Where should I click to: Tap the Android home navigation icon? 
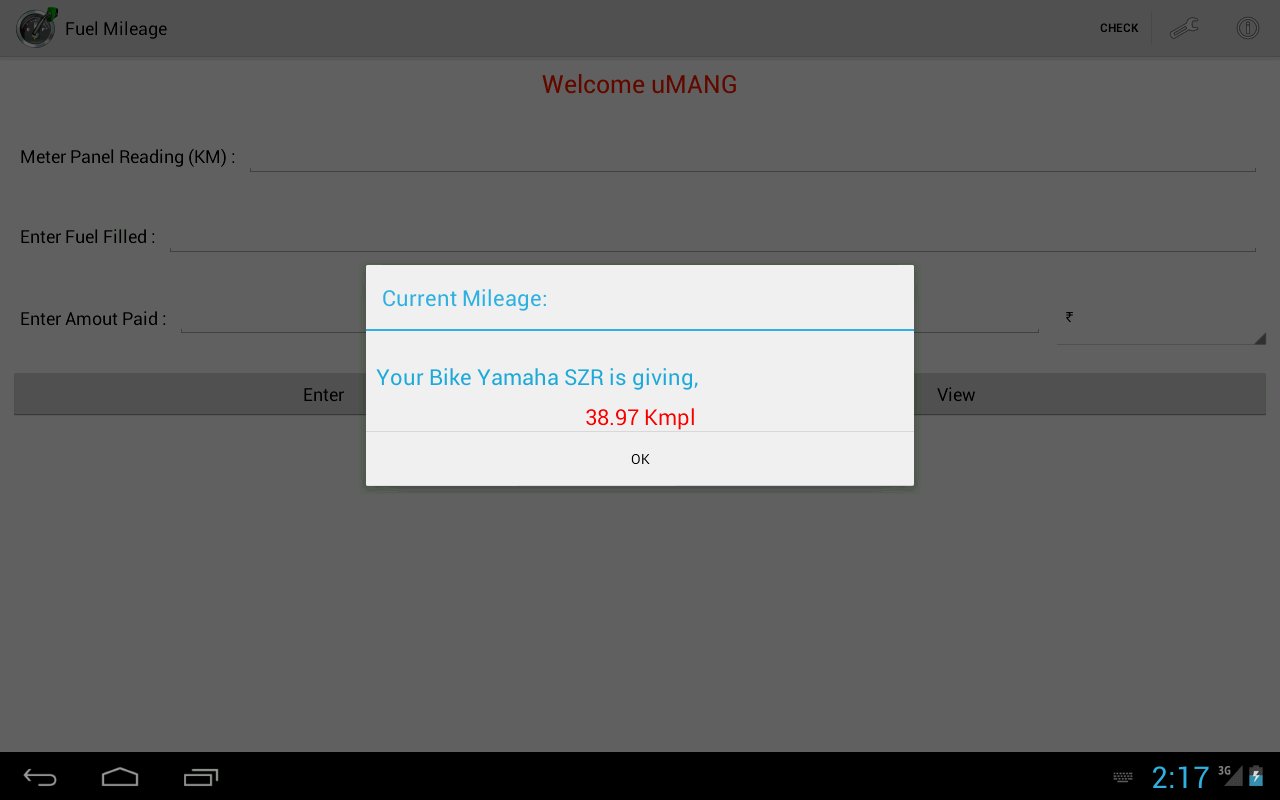point(120,777)
